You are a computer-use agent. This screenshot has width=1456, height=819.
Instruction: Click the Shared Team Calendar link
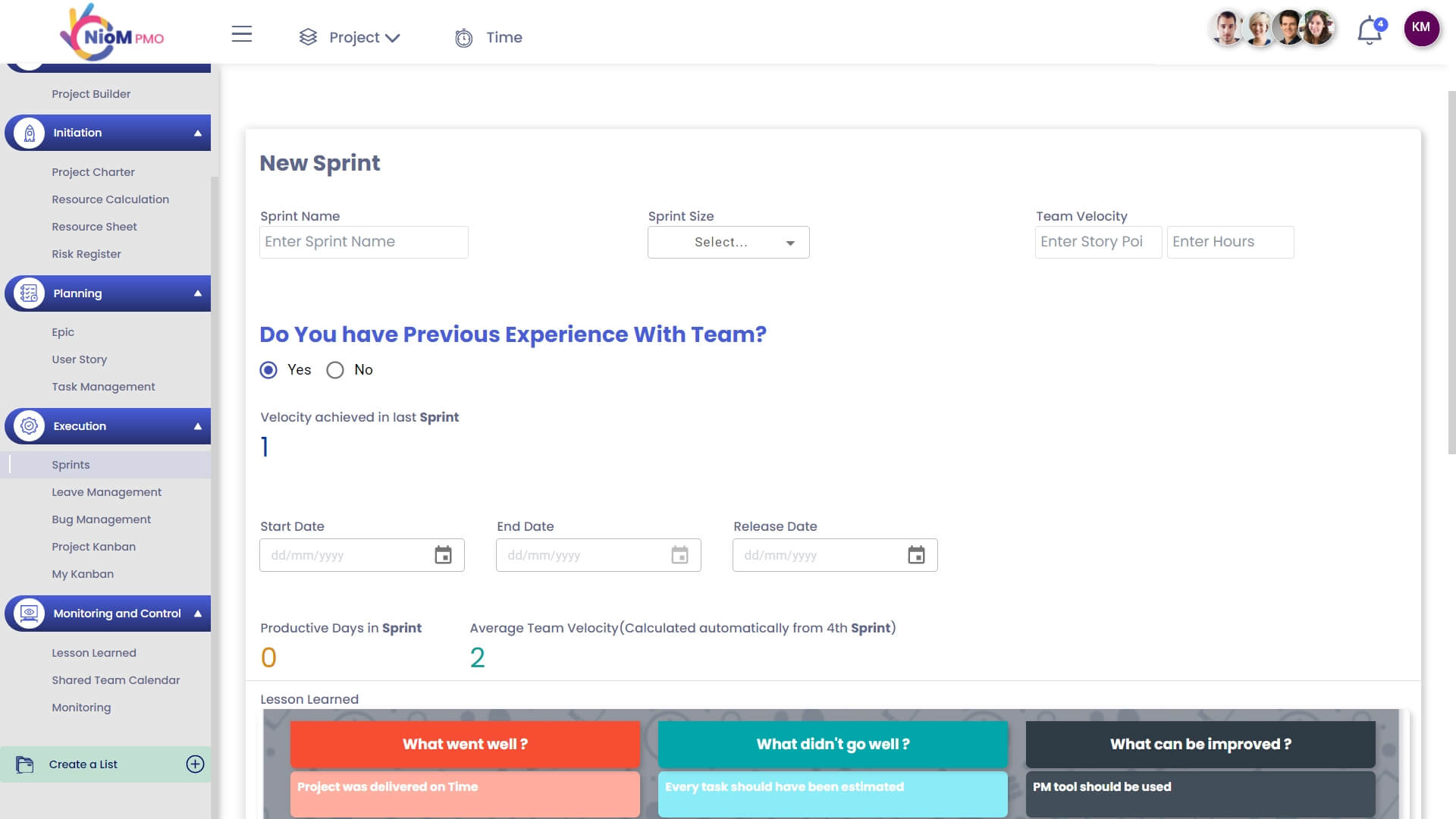point(116,680)
